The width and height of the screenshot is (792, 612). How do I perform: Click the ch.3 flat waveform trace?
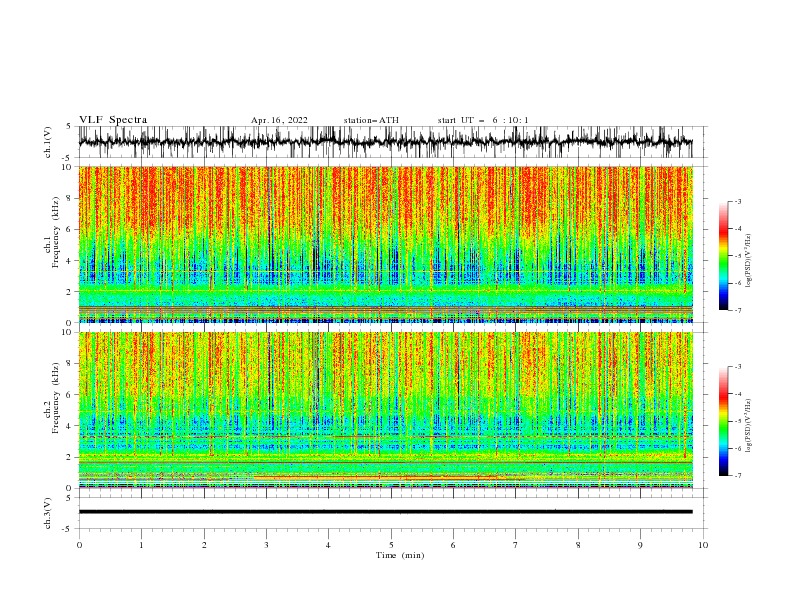click(x=385, y=512)
